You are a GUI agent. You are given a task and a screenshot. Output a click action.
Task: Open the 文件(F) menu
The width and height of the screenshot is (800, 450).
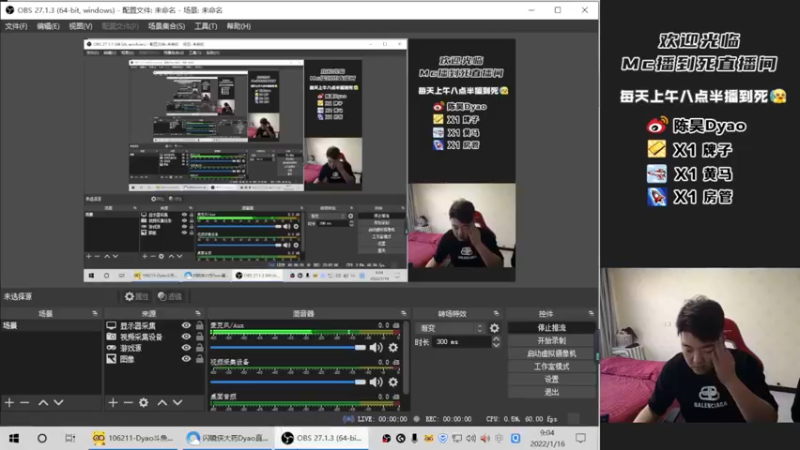point(16,26)
